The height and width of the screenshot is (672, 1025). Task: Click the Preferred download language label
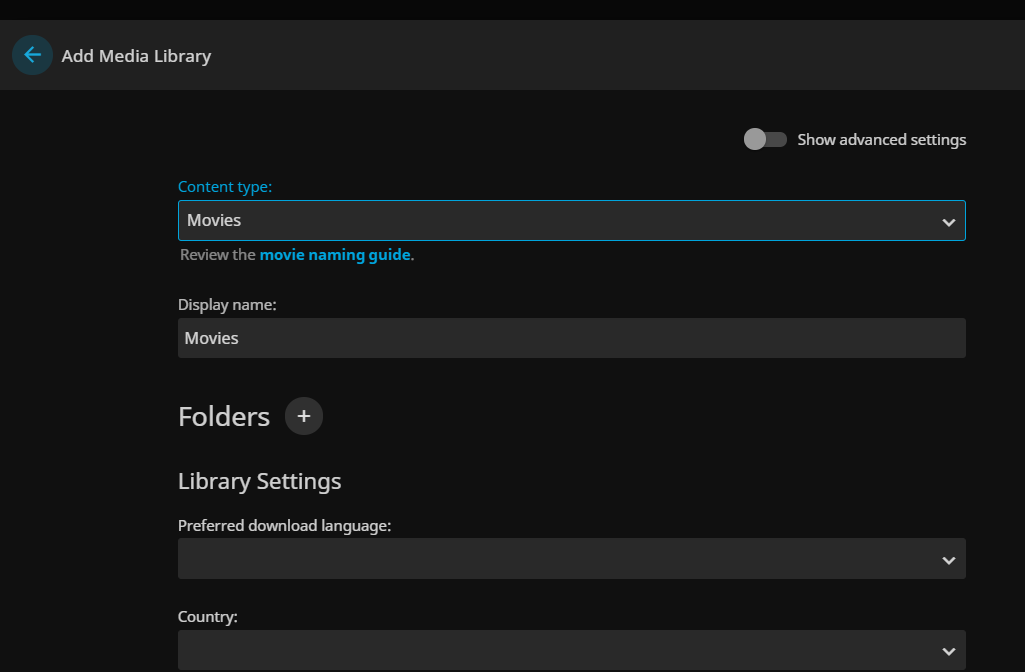[x=284, y=526]
